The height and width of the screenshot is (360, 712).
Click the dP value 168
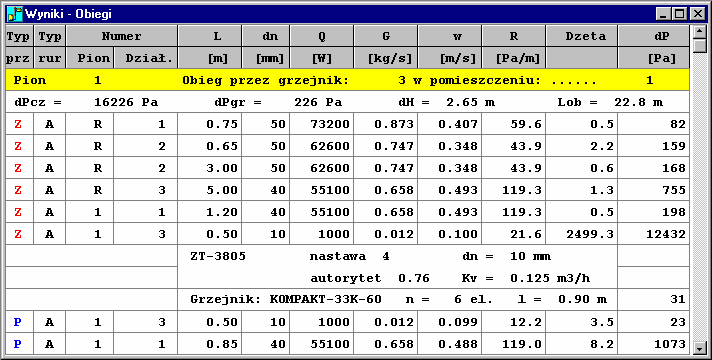pyautogui.click(x=654, y=168)
